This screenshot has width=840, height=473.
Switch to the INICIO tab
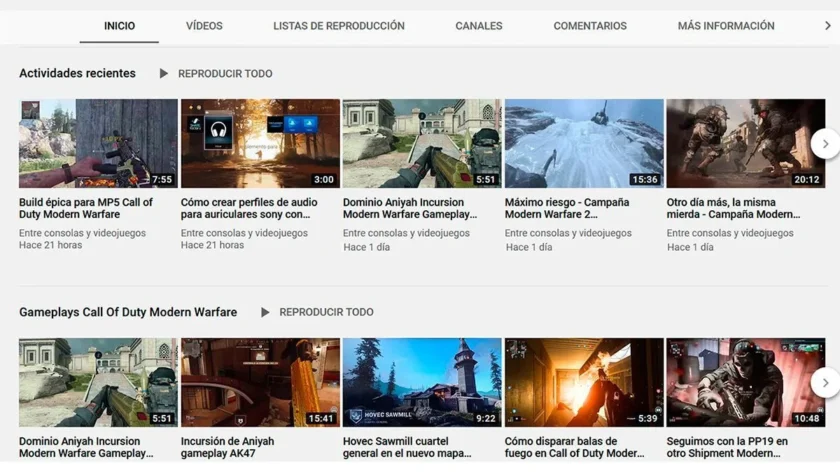(119, 26)
